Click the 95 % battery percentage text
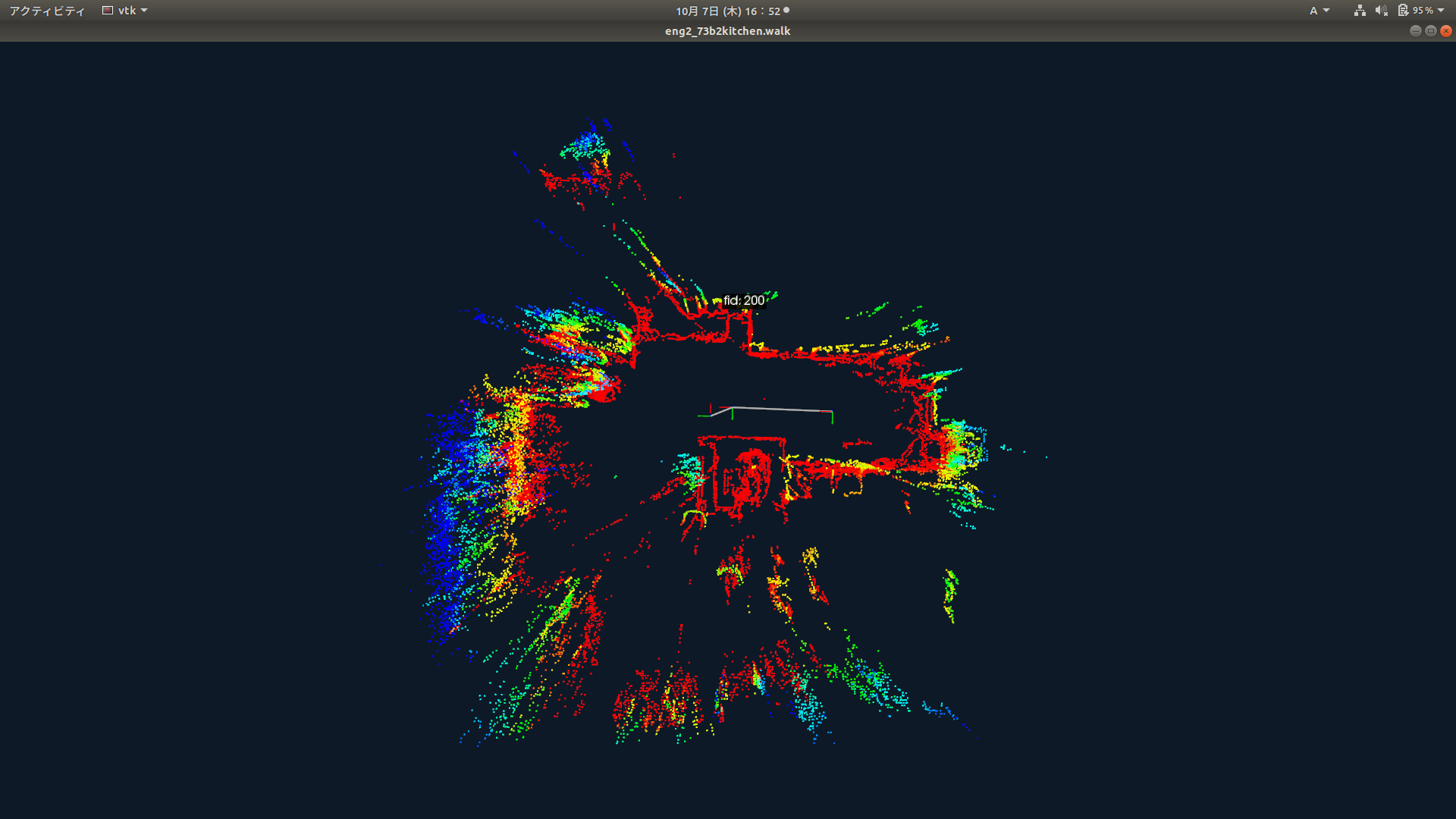 pyautogui.click(x=1423, y=11)
